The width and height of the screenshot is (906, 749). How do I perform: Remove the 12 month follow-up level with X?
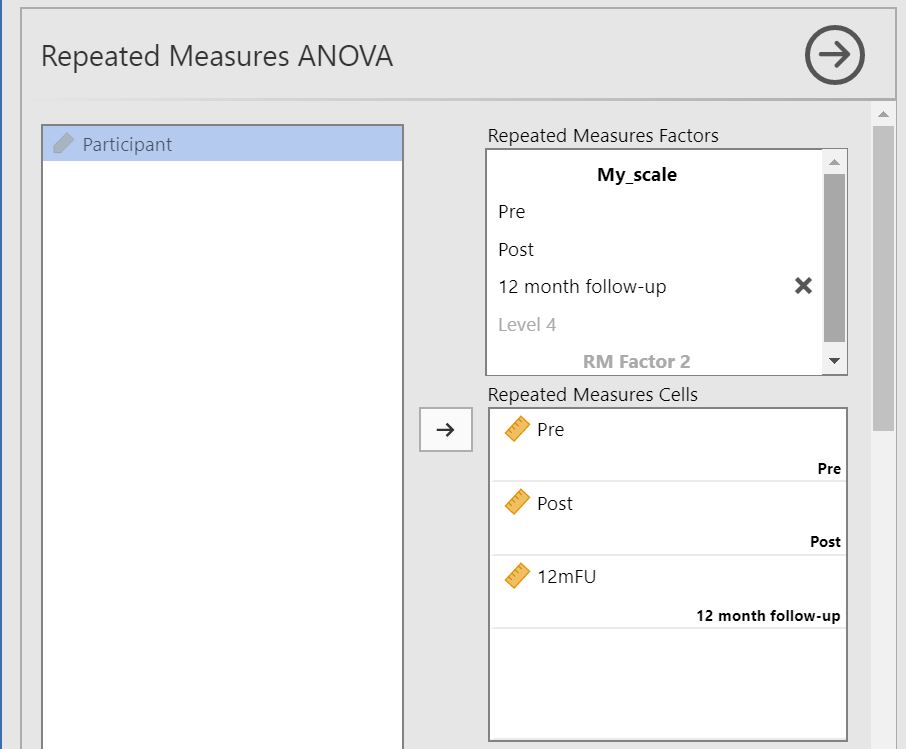(802, 287)
